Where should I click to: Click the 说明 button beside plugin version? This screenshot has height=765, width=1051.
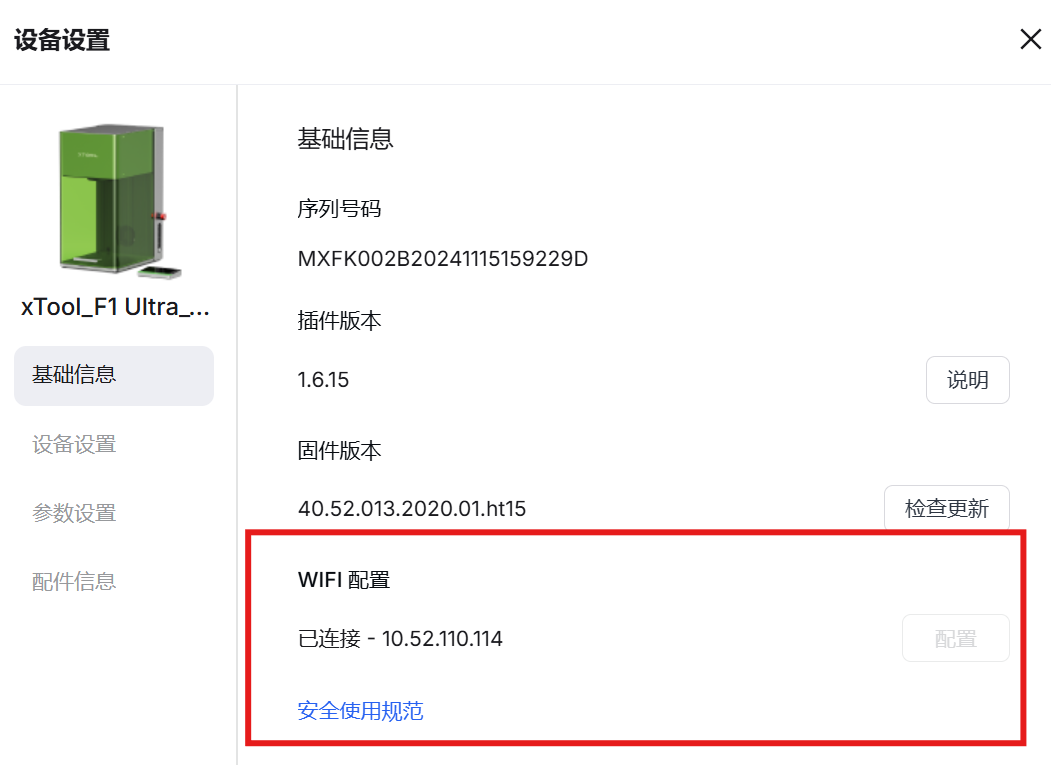967,380
